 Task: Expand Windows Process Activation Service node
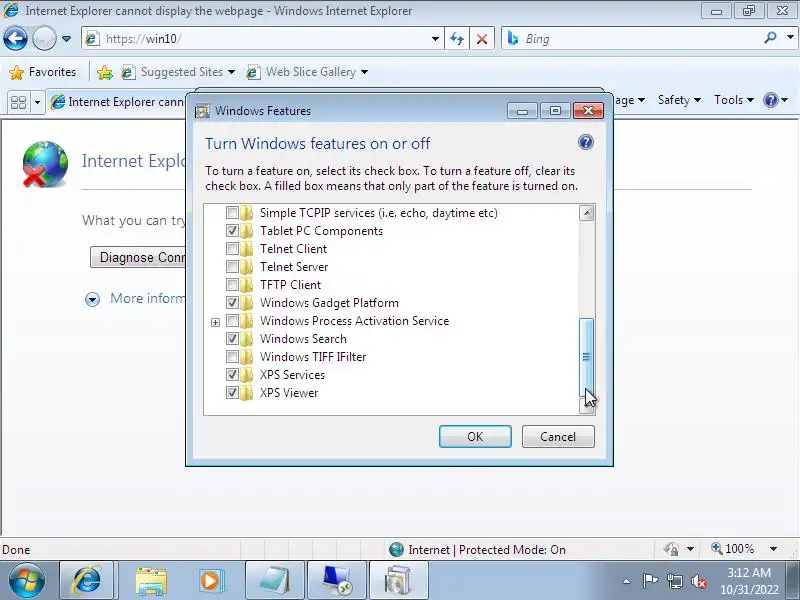click(215, 322)
